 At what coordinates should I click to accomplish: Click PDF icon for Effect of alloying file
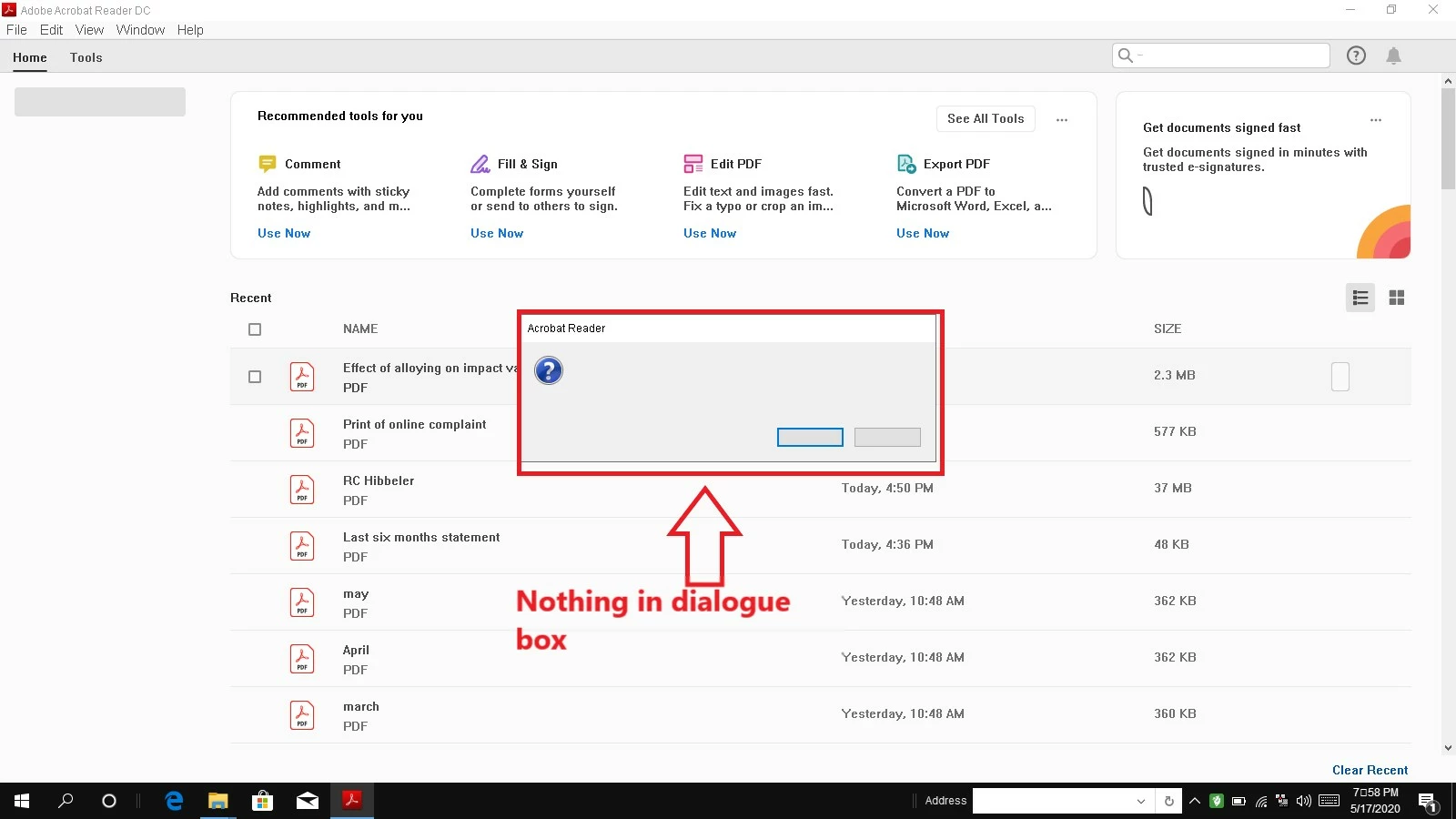coord(302,377)
